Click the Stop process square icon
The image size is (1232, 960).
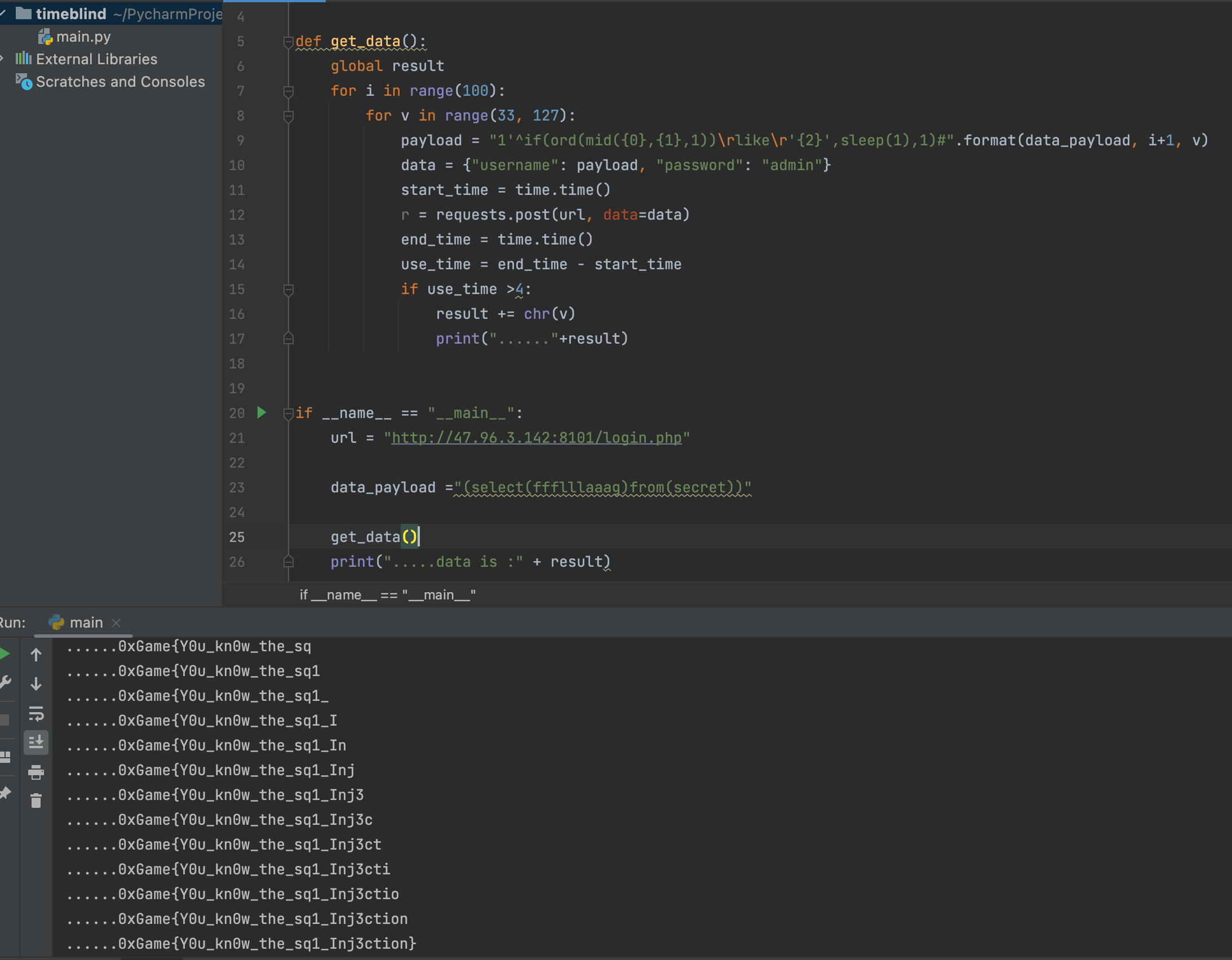pos(5,721)
